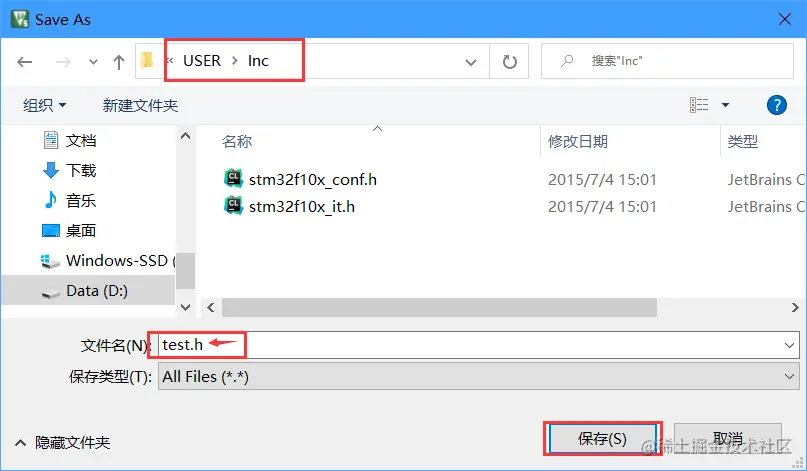Choose Windows-SSD drive in sidebar
Screen dimensions: 807x471
[x=108, y=260]
